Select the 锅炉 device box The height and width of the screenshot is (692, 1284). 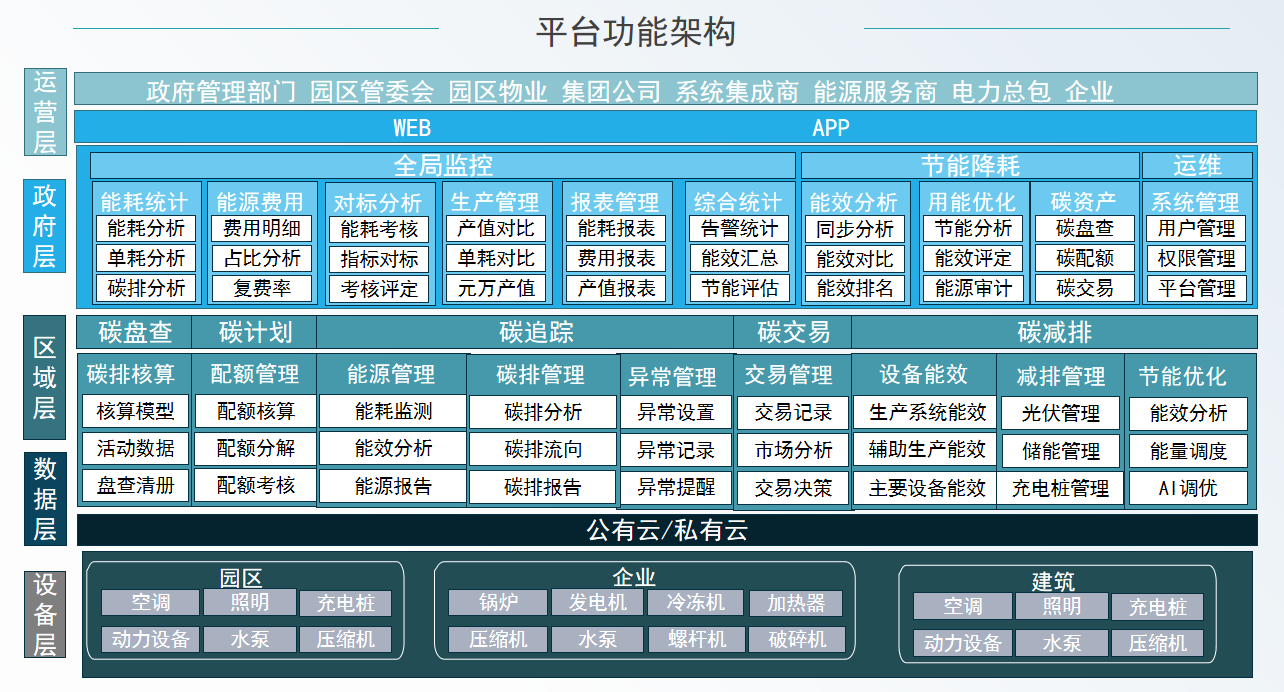(x=498, y=603)
